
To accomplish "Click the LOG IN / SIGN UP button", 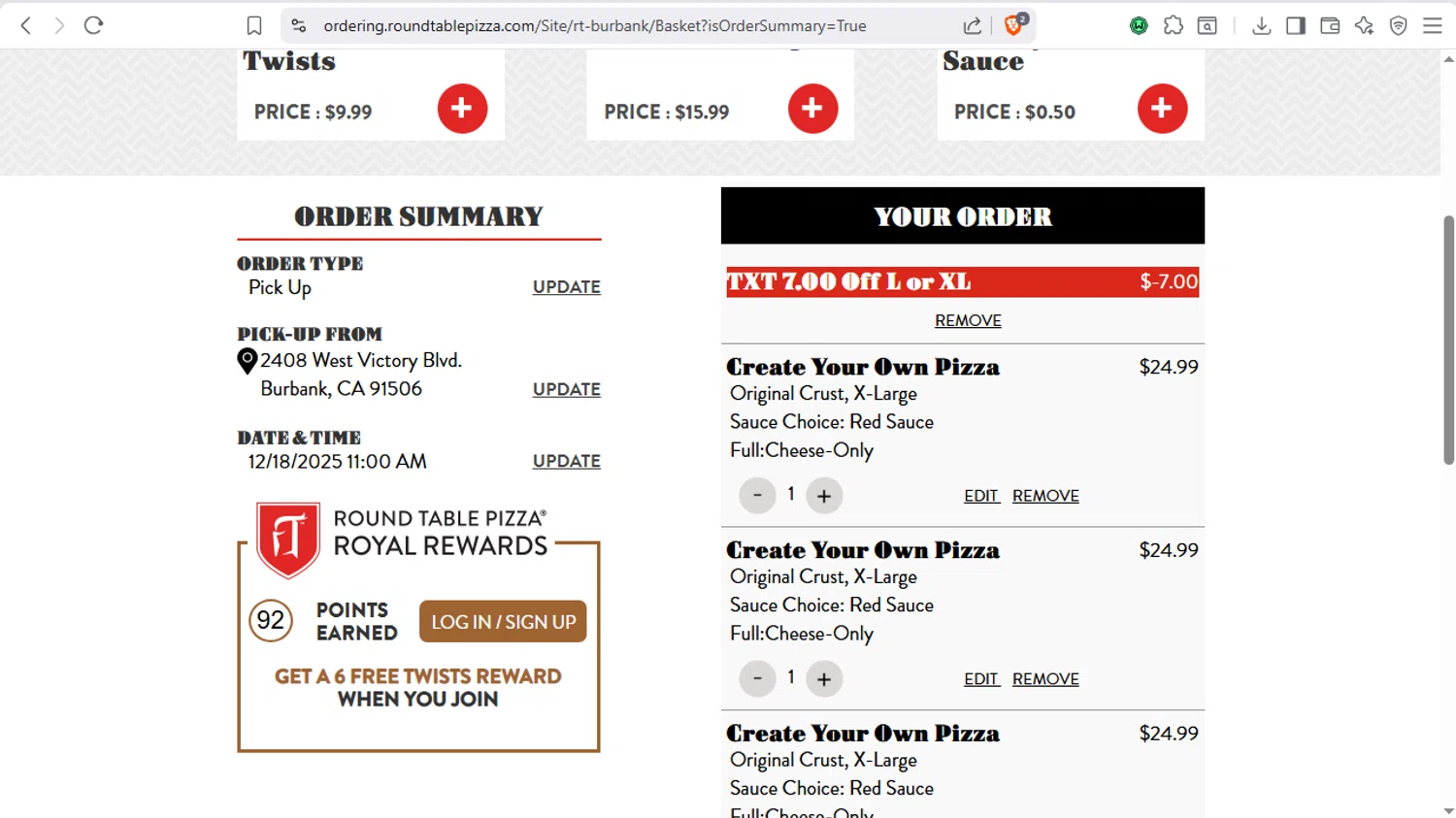I will pyautogui.click(x=503, y=622).
